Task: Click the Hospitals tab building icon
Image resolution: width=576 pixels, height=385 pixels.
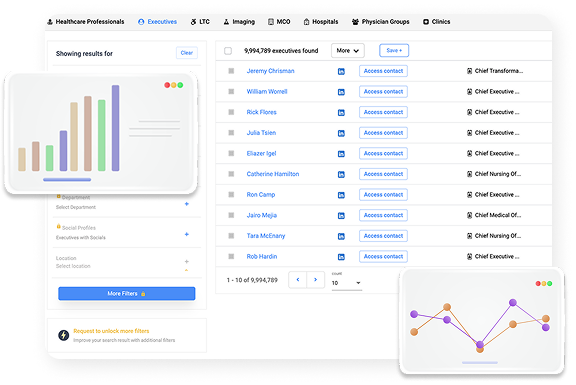Action: [306, 22]
